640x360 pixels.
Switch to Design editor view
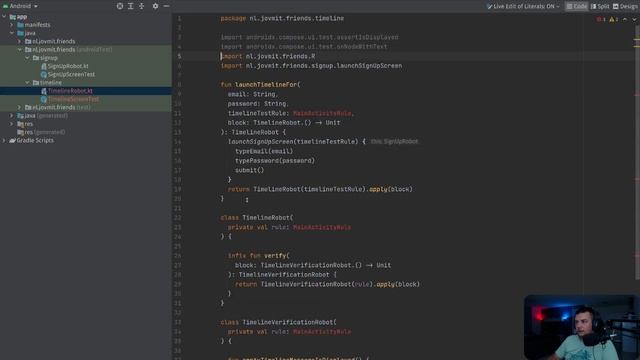[x=625, y=6]
